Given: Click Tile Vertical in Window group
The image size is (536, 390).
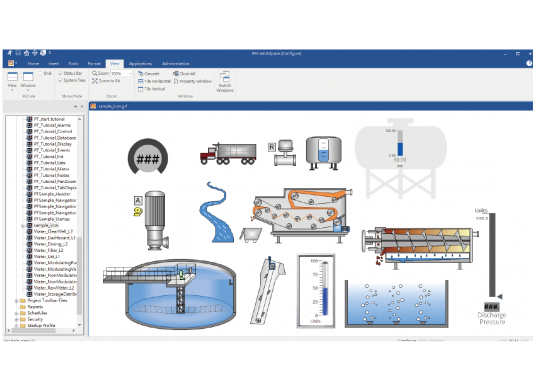Looking at the screenshot, I should [x=151, y=89].
